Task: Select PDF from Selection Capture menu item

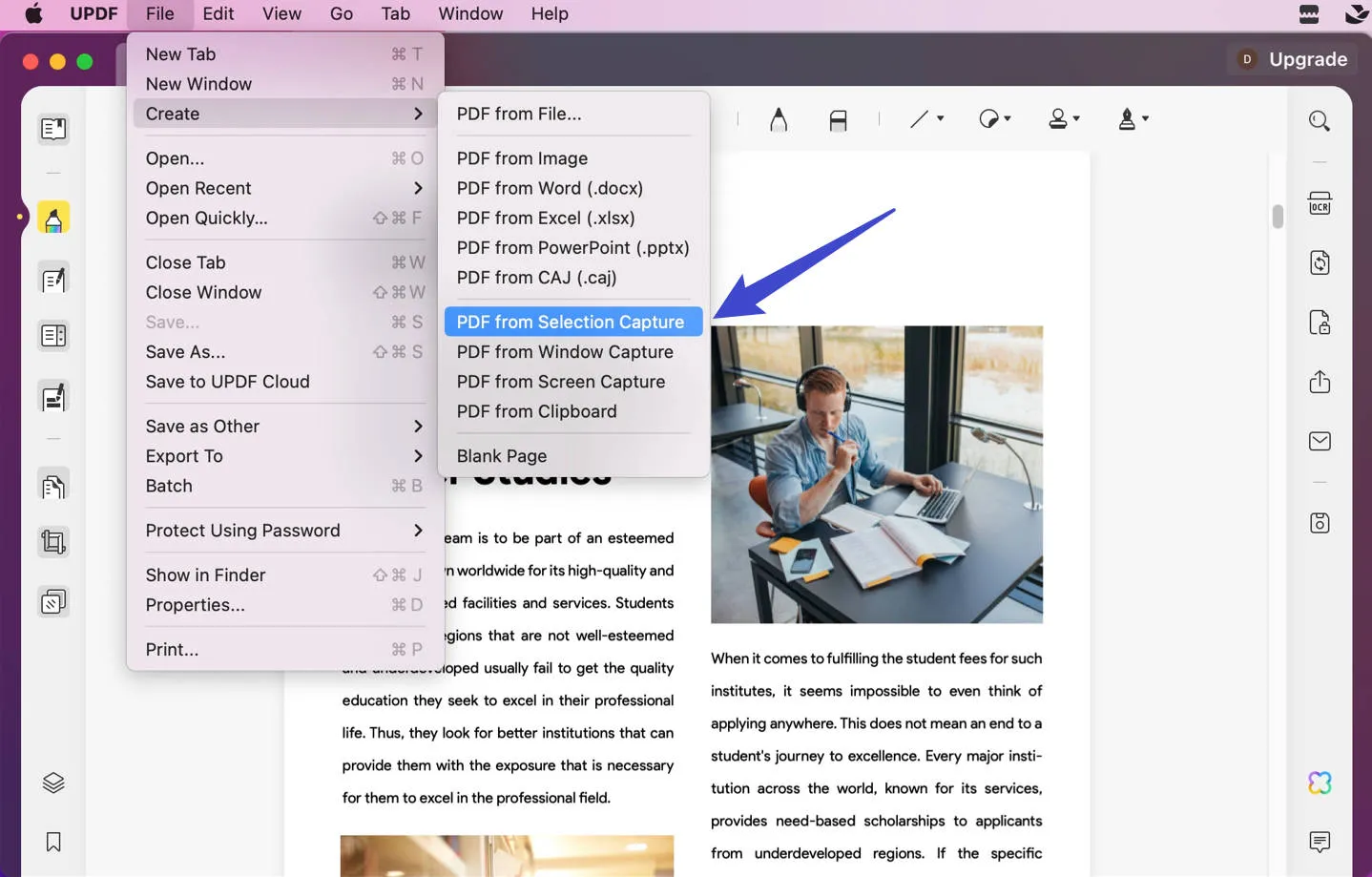Action: [x=572, y=322]
